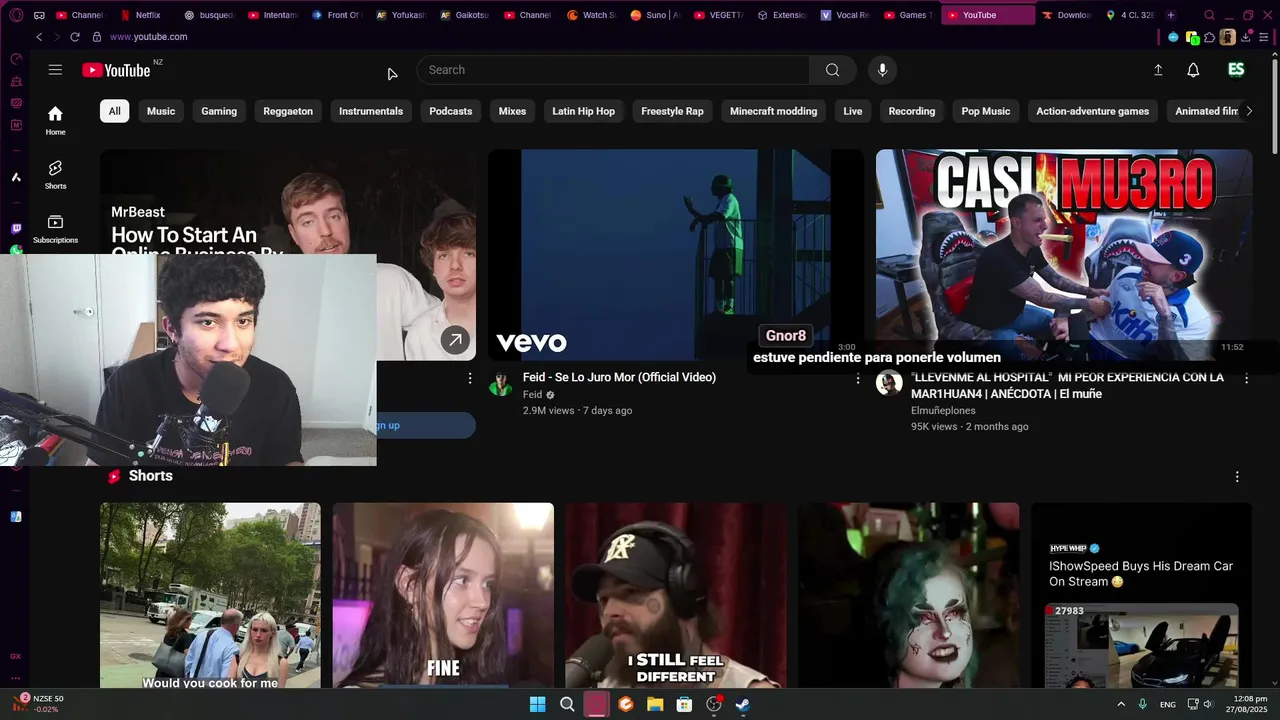Screen dimensions: 1280x720
Task: Open the notifications bell
Action: tap(1193, 70)
